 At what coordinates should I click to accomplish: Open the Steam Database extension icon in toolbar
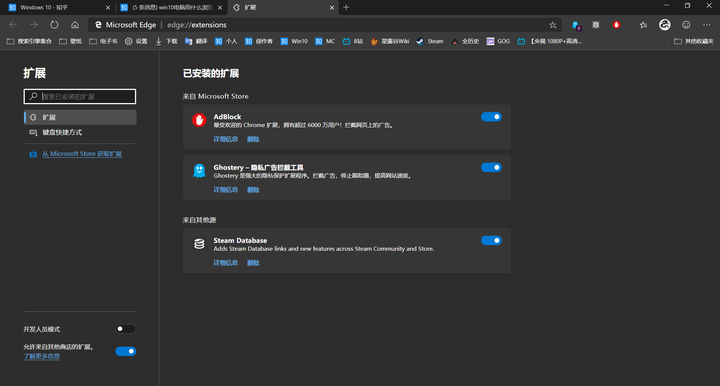click(x=596, y=25)
